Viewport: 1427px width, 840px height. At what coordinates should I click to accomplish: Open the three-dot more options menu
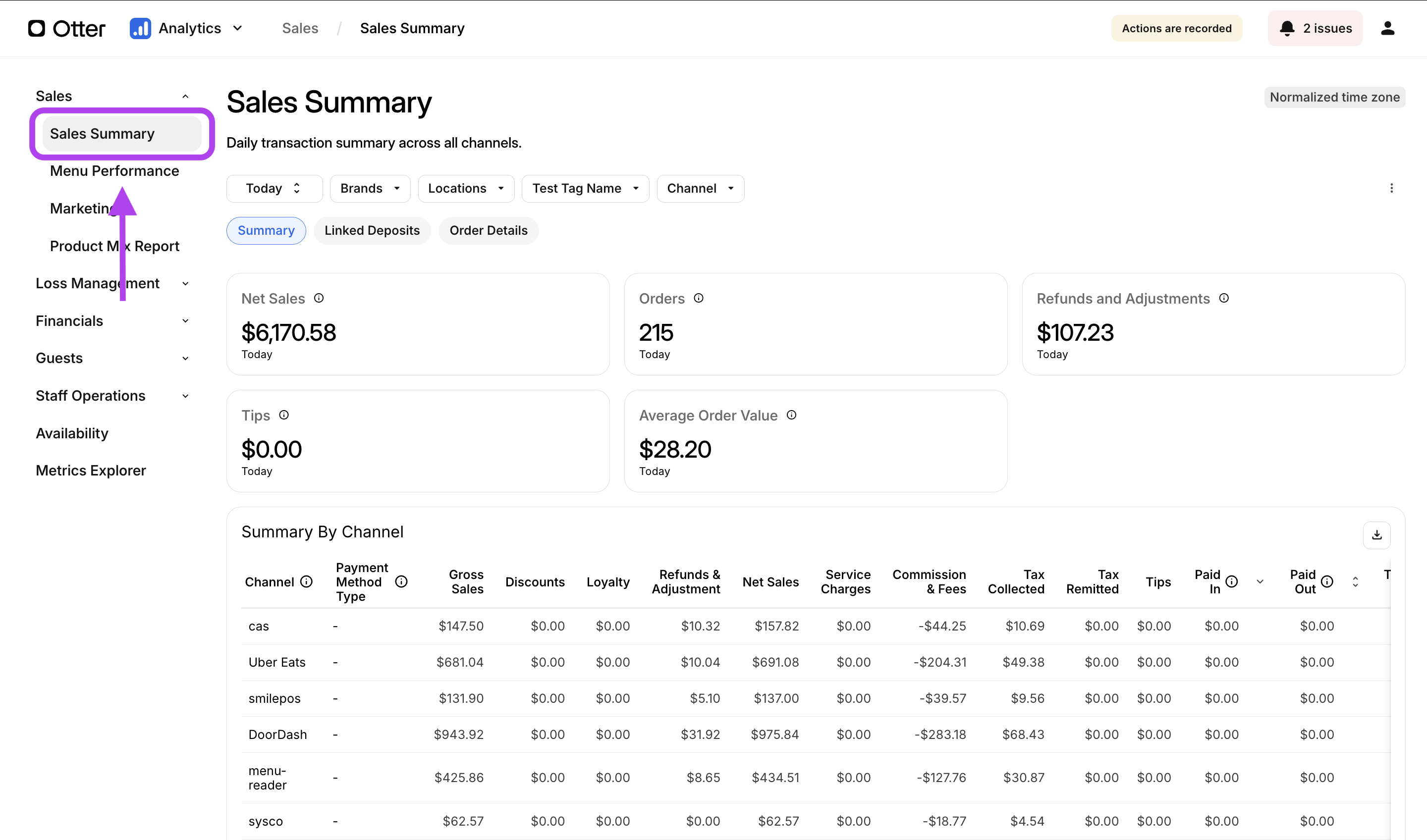pos(1391,188)
